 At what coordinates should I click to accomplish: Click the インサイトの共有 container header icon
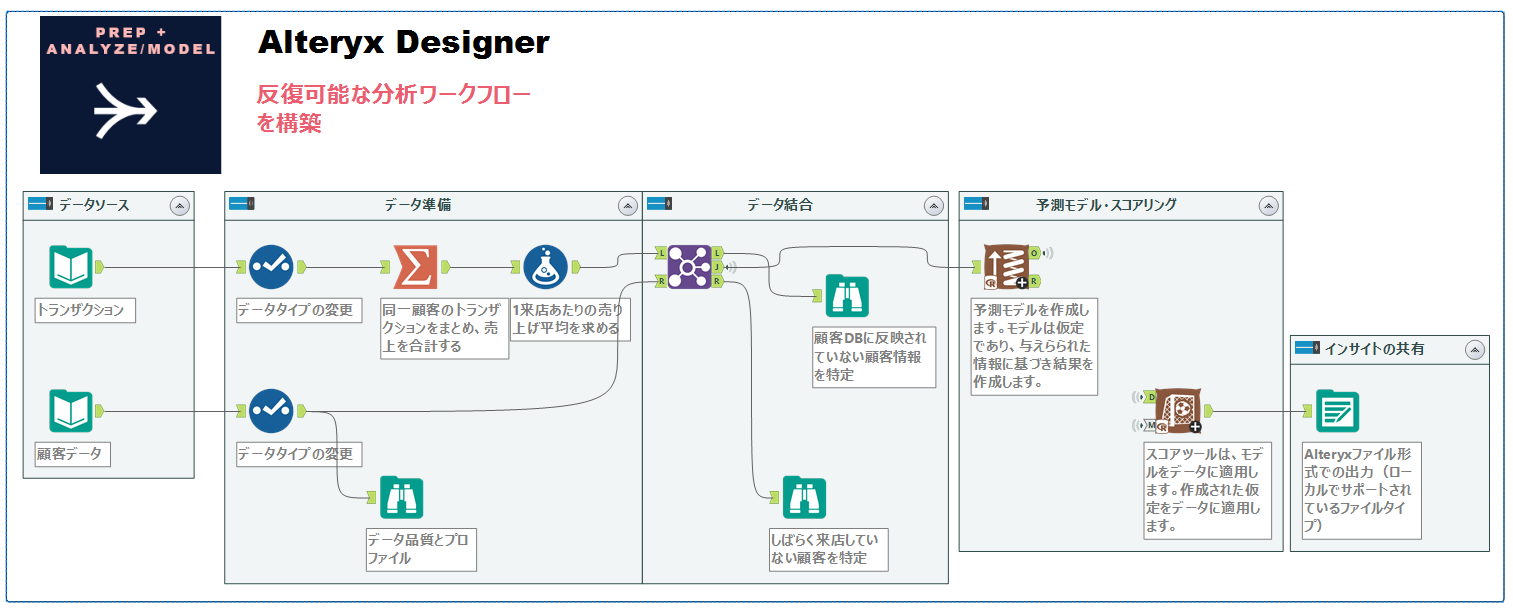point(1308,348)
